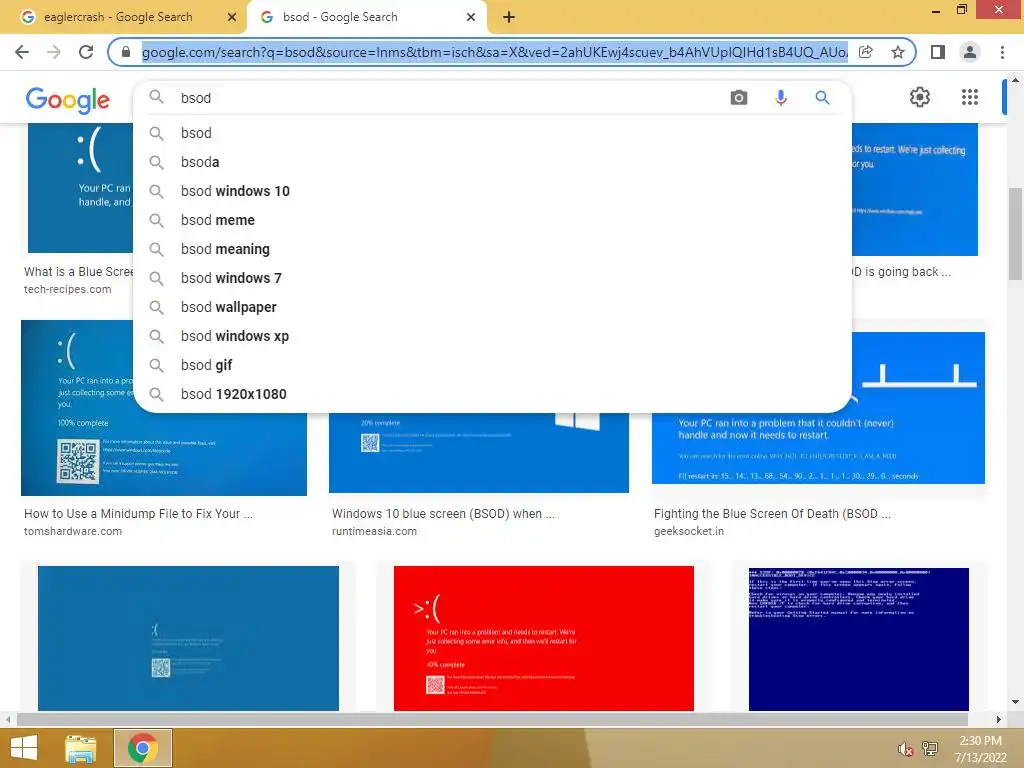The width and height of the screenshot is (1024, 768).
Task: Choose the 'bsod wallpaper' suggestion
Action: 492,307
